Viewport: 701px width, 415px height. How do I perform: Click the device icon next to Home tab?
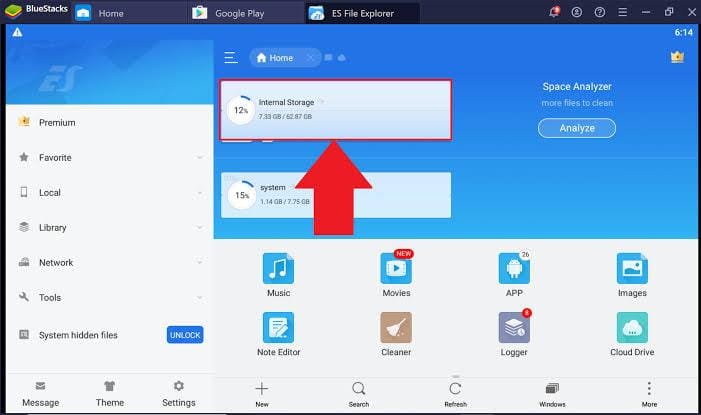[x=329, y=57]
